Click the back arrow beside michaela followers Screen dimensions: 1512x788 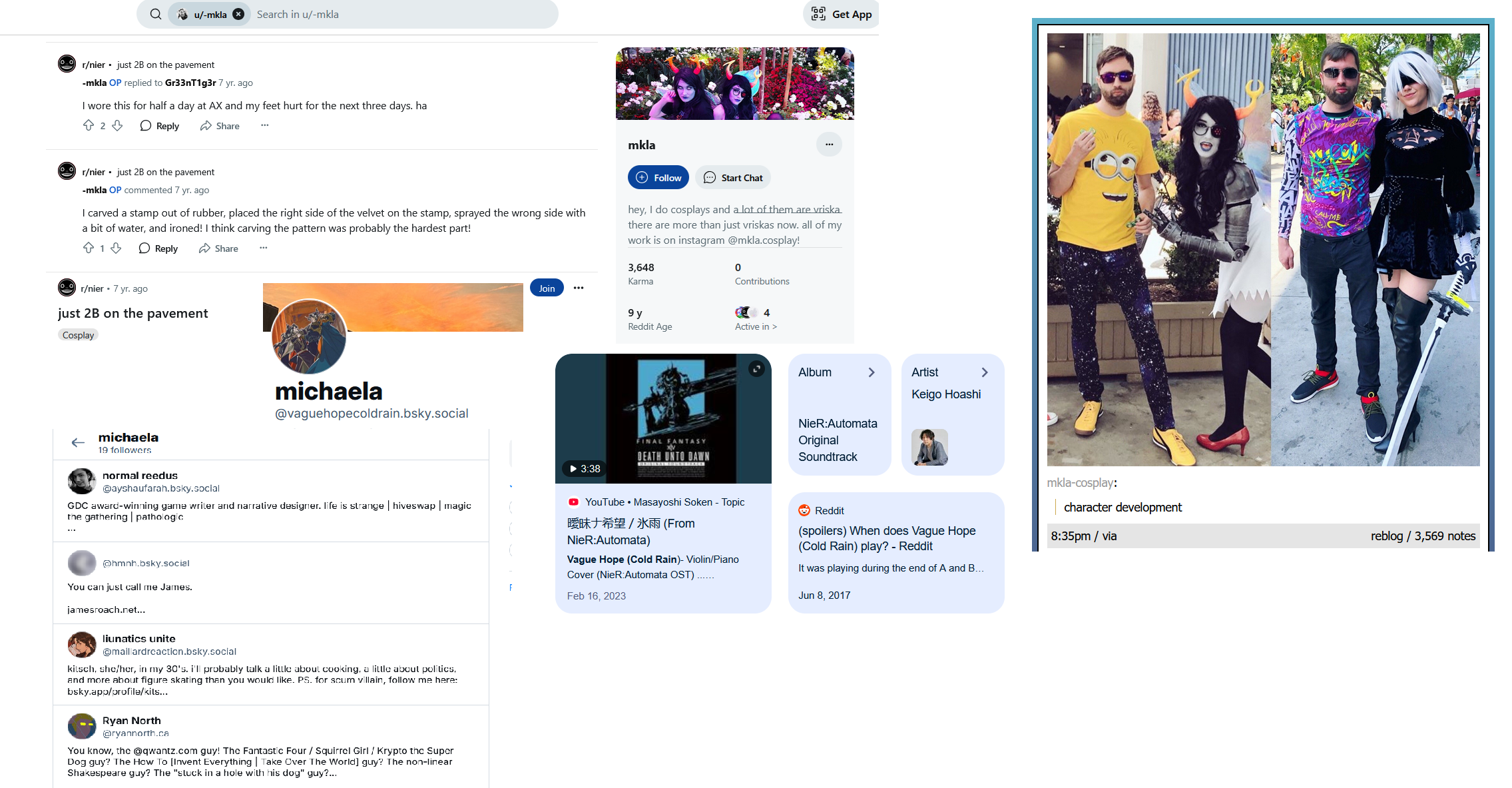tap(78, 442)
